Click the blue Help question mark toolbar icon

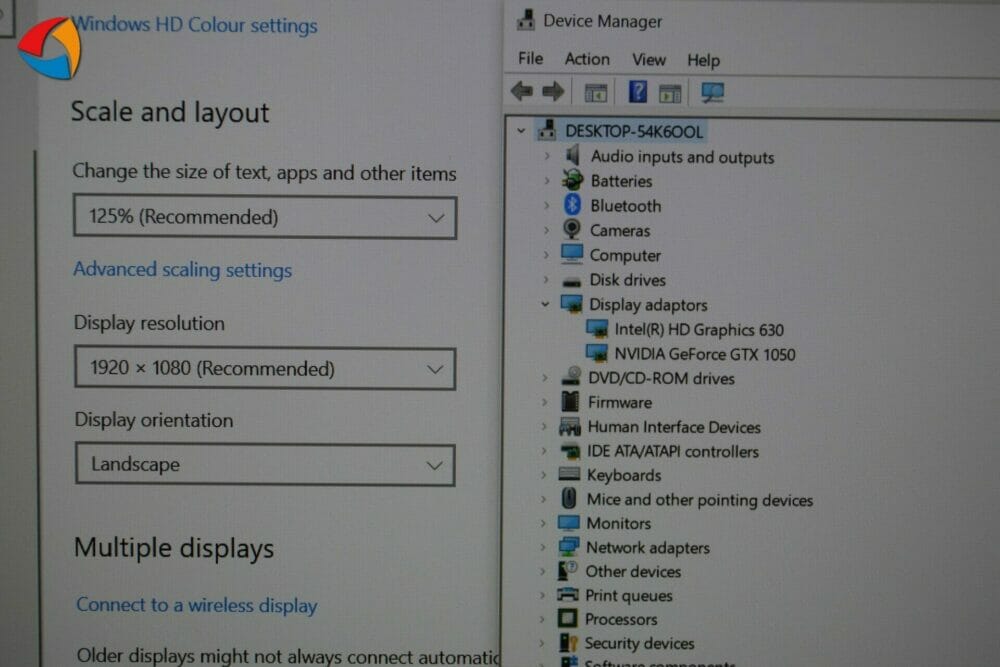pos(638,92)
